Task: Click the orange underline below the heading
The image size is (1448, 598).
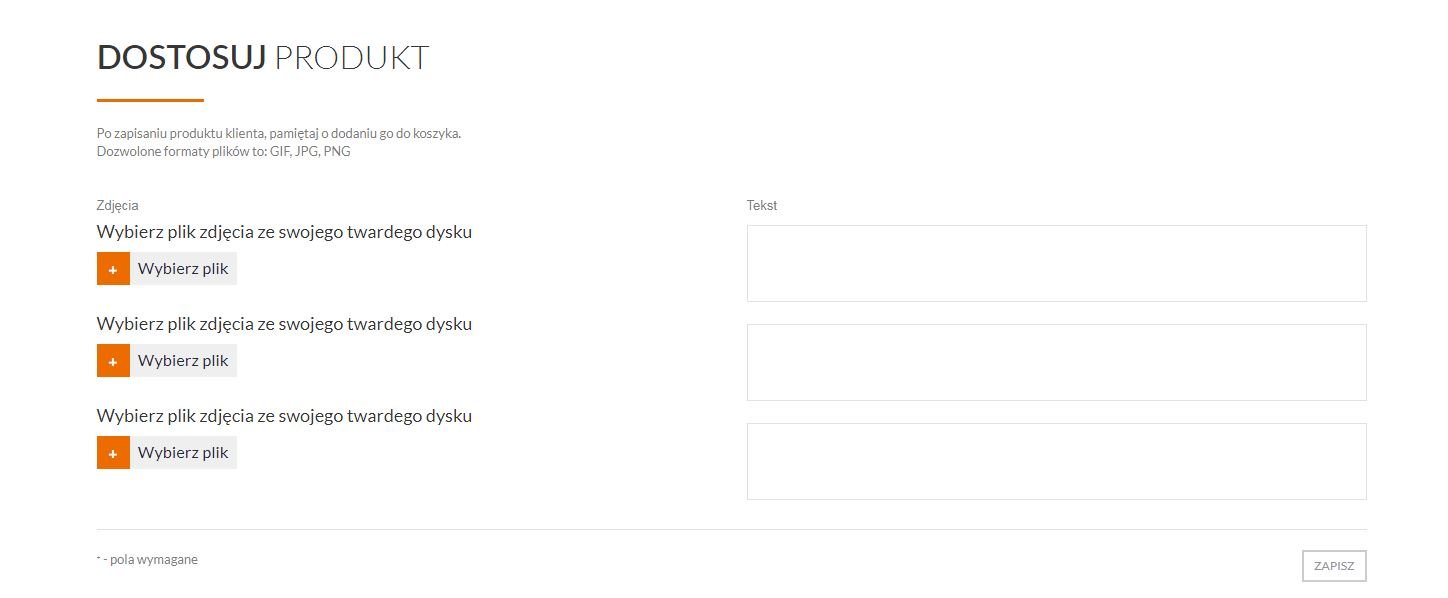Action: [x=150, y=100]
